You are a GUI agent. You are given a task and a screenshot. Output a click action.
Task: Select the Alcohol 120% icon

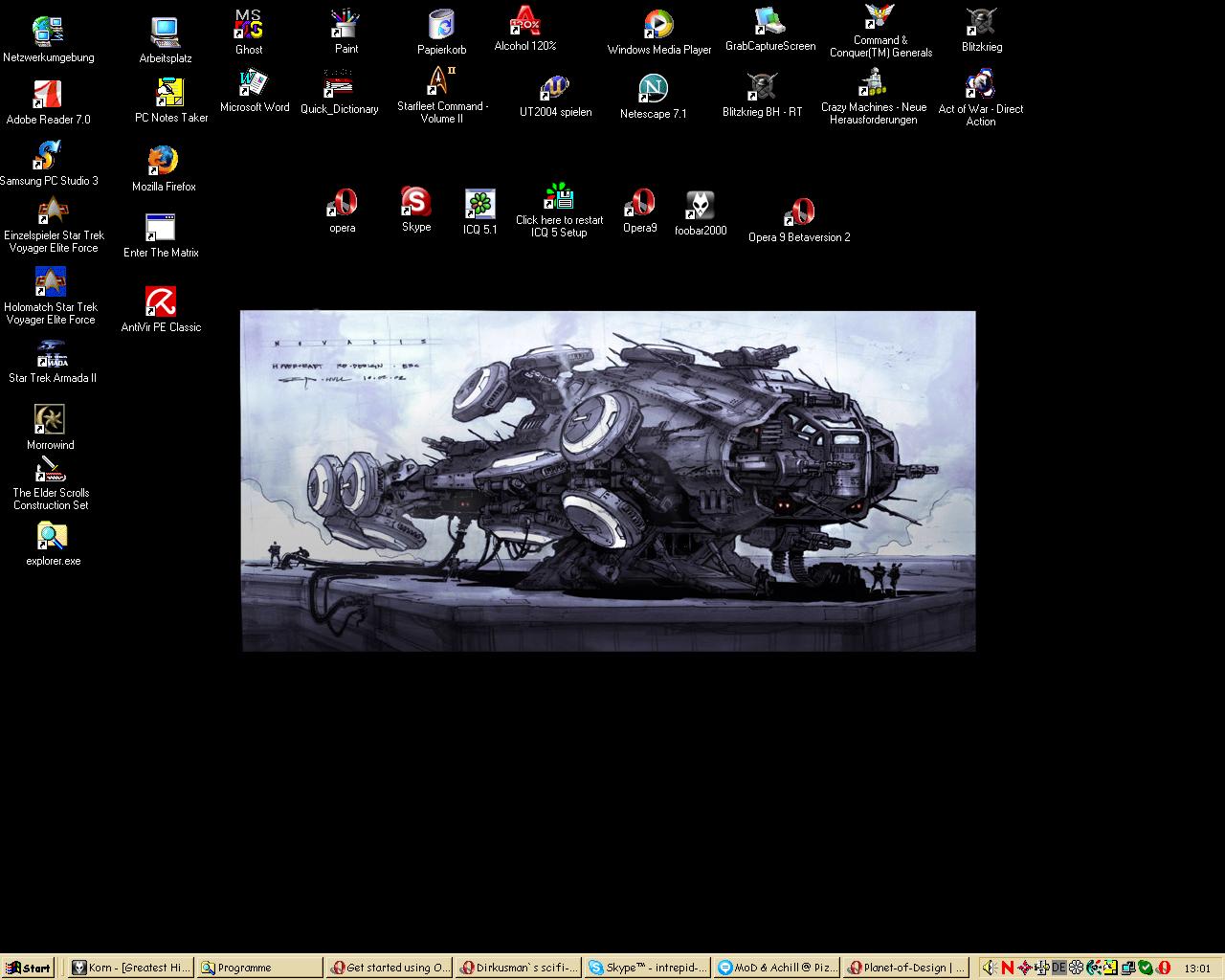(524, 22)
